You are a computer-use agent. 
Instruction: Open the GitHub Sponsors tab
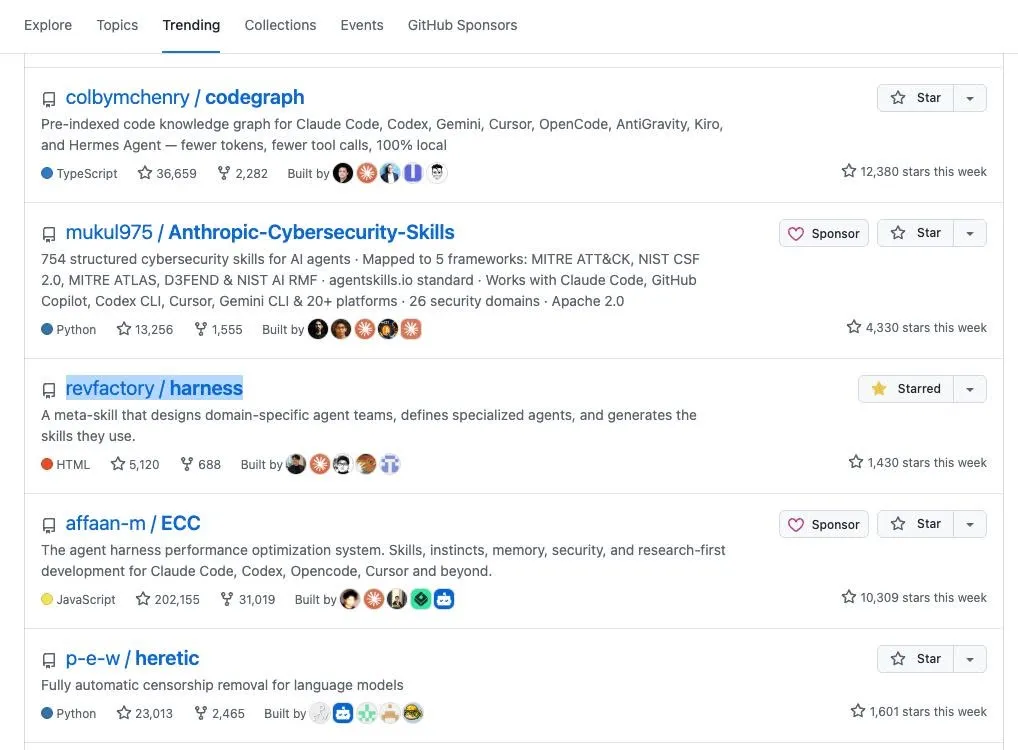coord(462,25)
